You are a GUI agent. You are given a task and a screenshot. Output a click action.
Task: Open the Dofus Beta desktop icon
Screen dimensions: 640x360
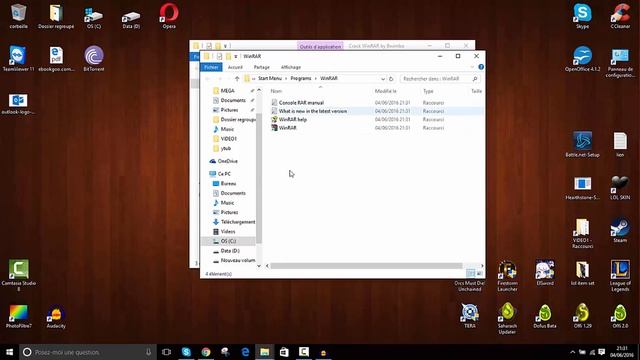tap(545, 316)
